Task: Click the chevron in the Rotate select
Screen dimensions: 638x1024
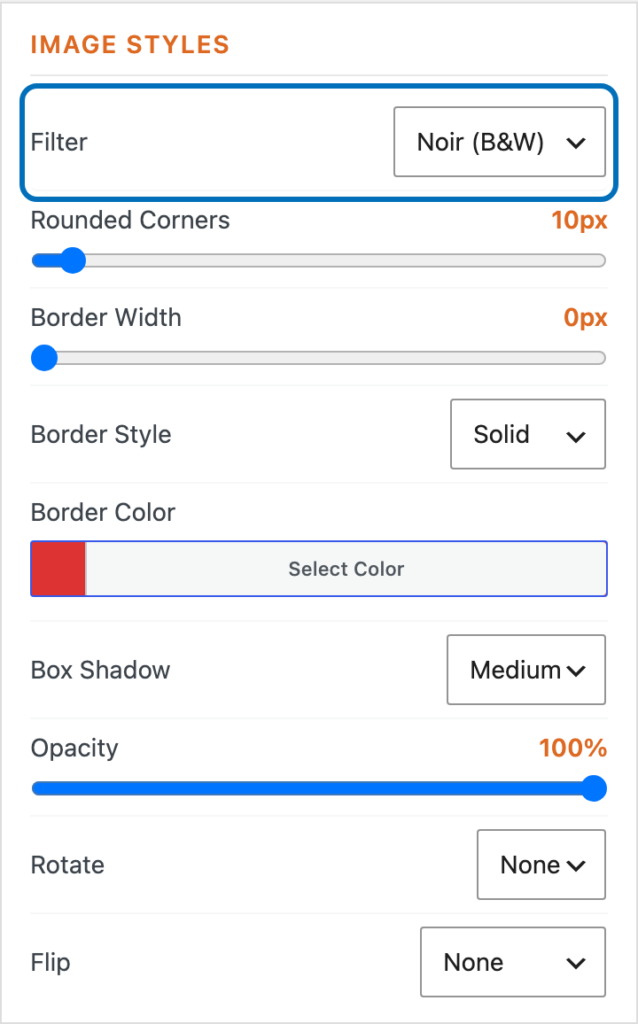Action: [576, 866]
